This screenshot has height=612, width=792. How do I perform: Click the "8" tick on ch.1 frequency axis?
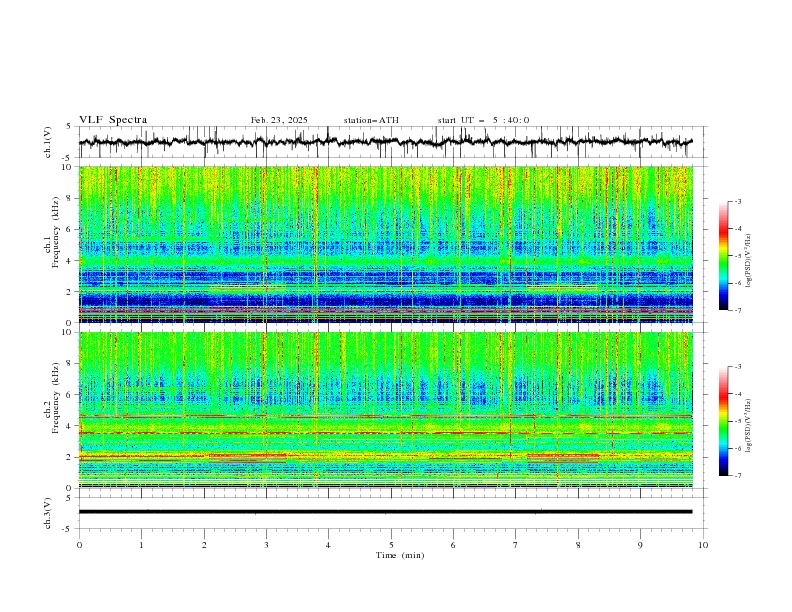click(x=70, y=198)
